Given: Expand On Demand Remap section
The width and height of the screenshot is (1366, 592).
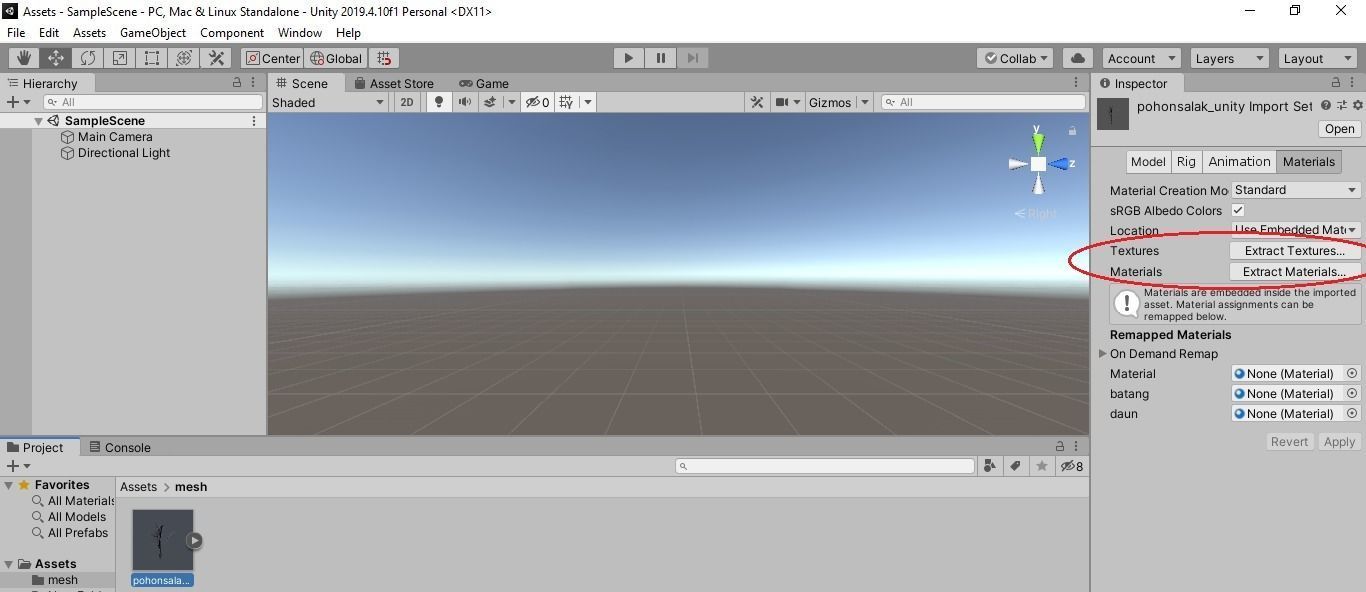Looking at the screenshot, I should [1103, 354].
